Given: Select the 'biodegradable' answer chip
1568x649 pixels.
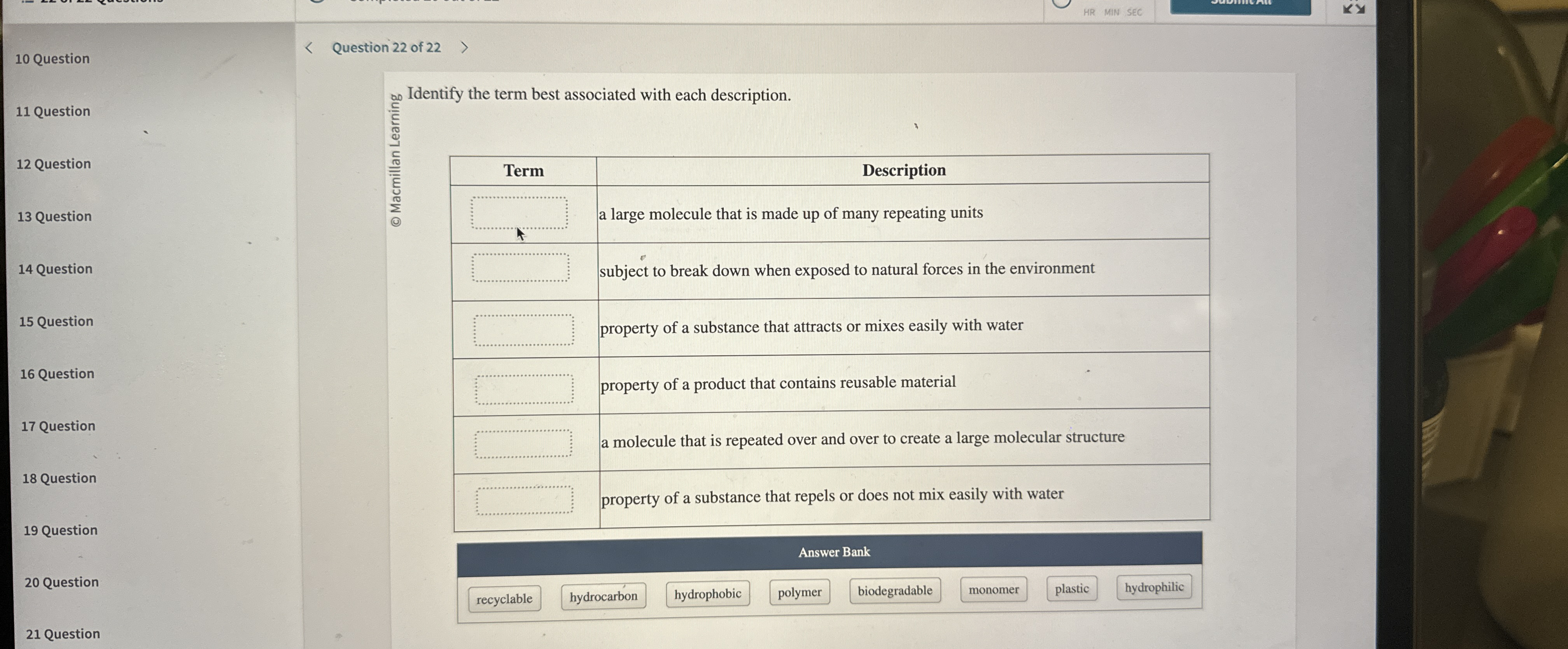Looking at the screenshot, I should click(x=895, y=590).
